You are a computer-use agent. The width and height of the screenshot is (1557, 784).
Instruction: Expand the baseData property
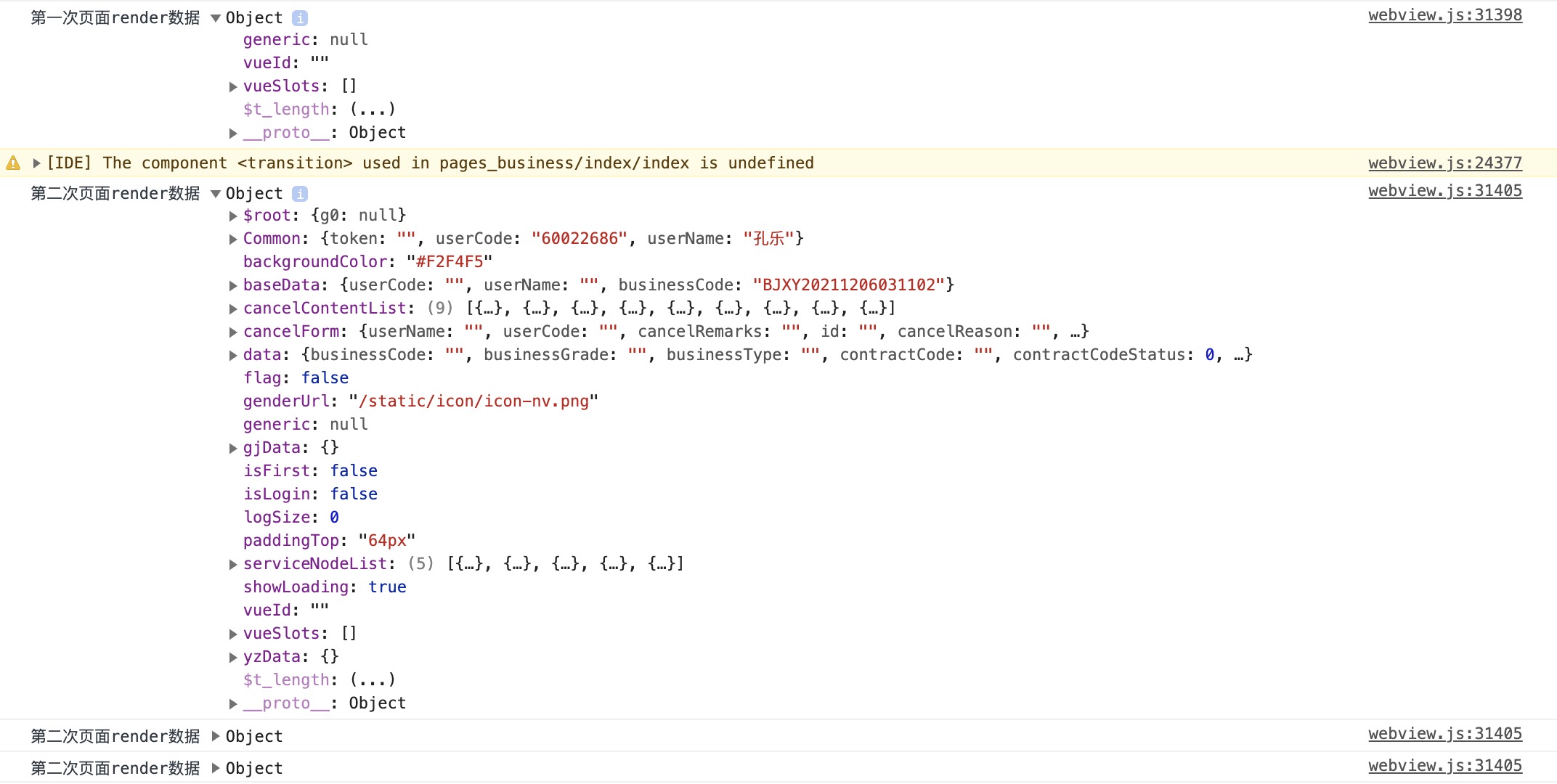pos(233,286)
